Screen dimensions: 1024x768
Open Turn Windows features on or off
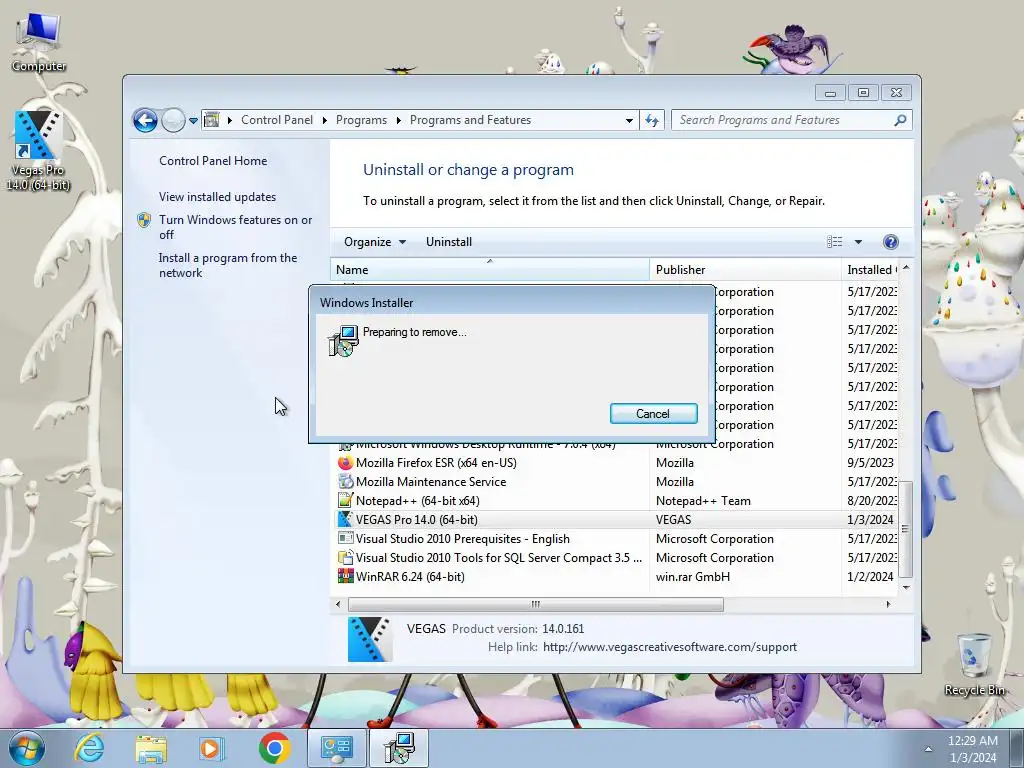coord(235,227)
